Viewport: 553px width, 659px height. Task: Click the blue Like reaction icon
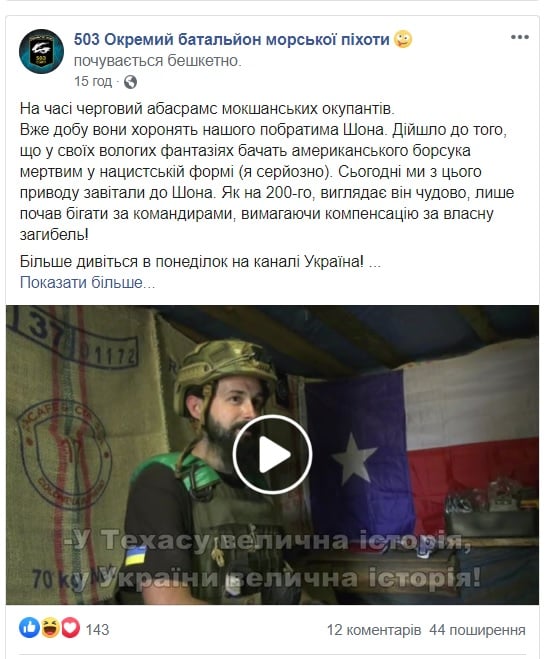[x=29, y=628]
